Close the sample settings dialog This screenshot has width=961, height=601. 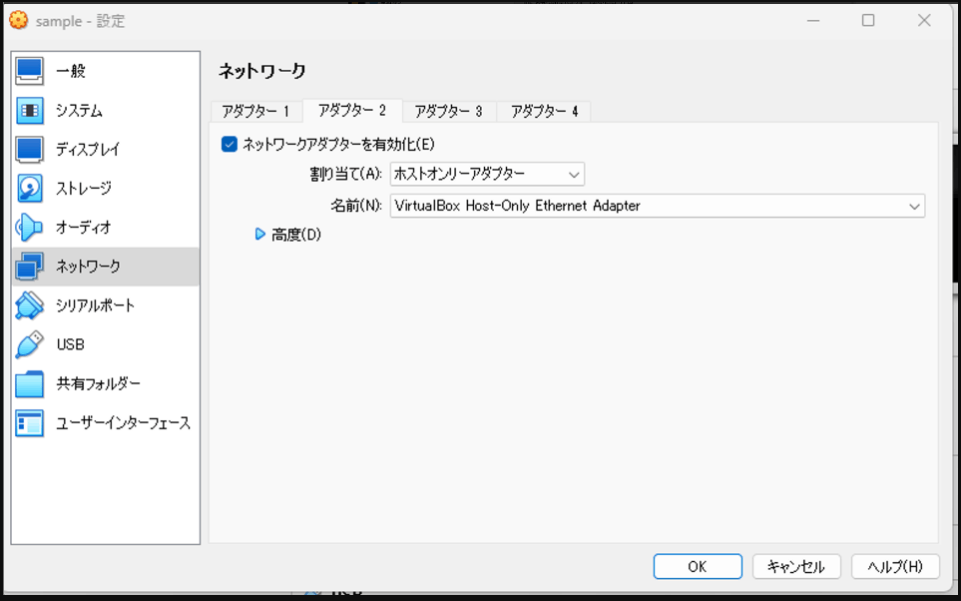pos(924,20)
